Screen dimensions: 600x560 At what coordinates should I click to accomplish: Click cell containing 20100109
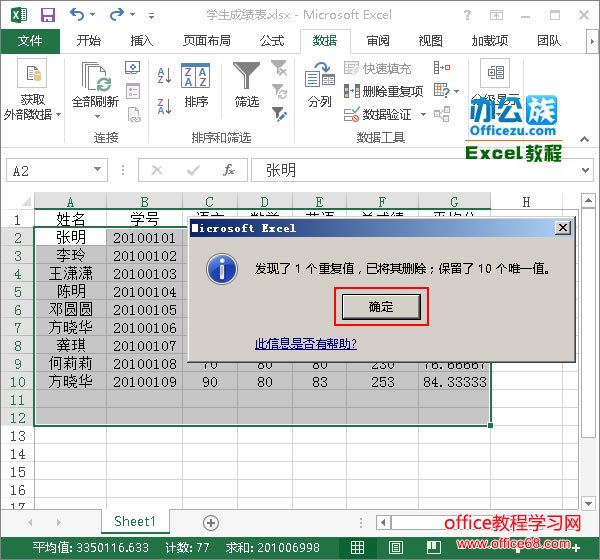pos(145,382)
